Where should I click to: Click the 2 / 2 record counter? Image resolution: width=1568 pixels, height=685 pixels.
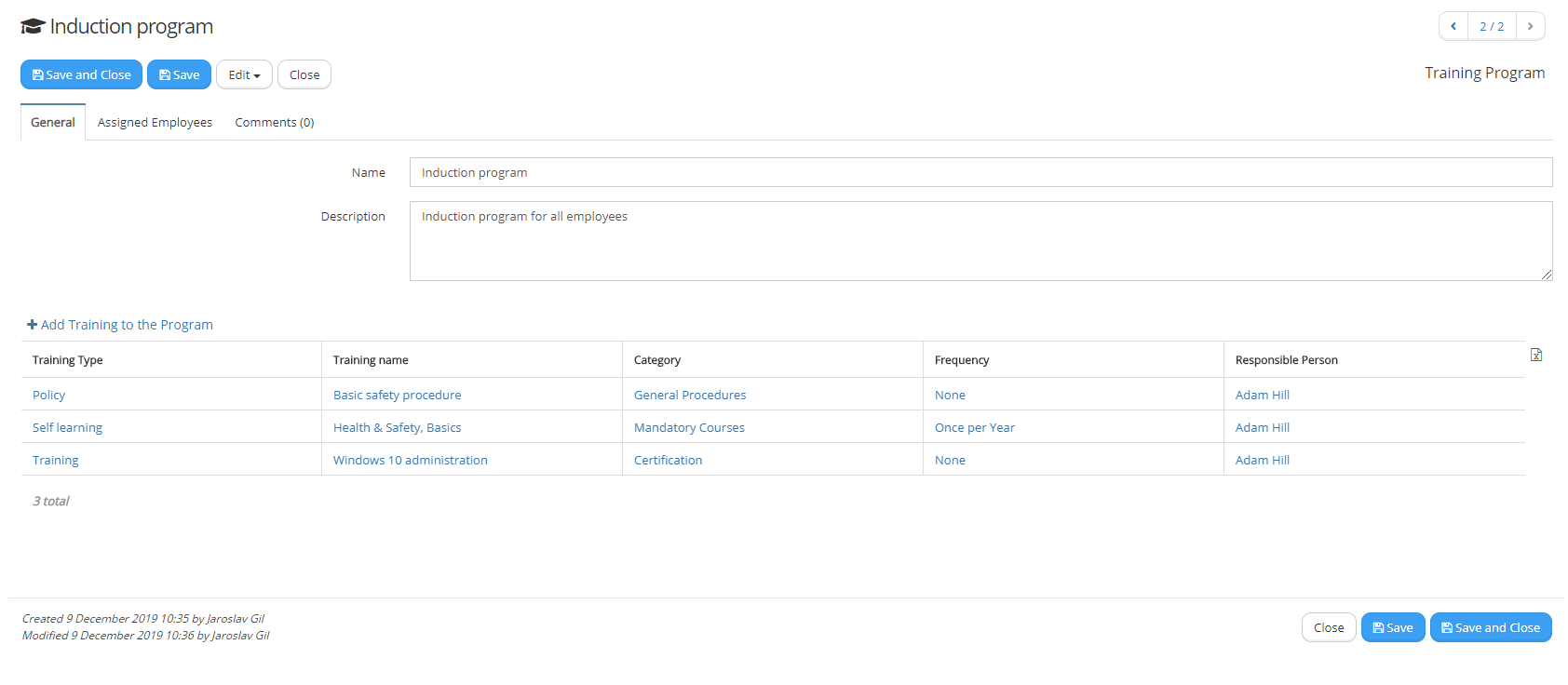click(1492, 26)
